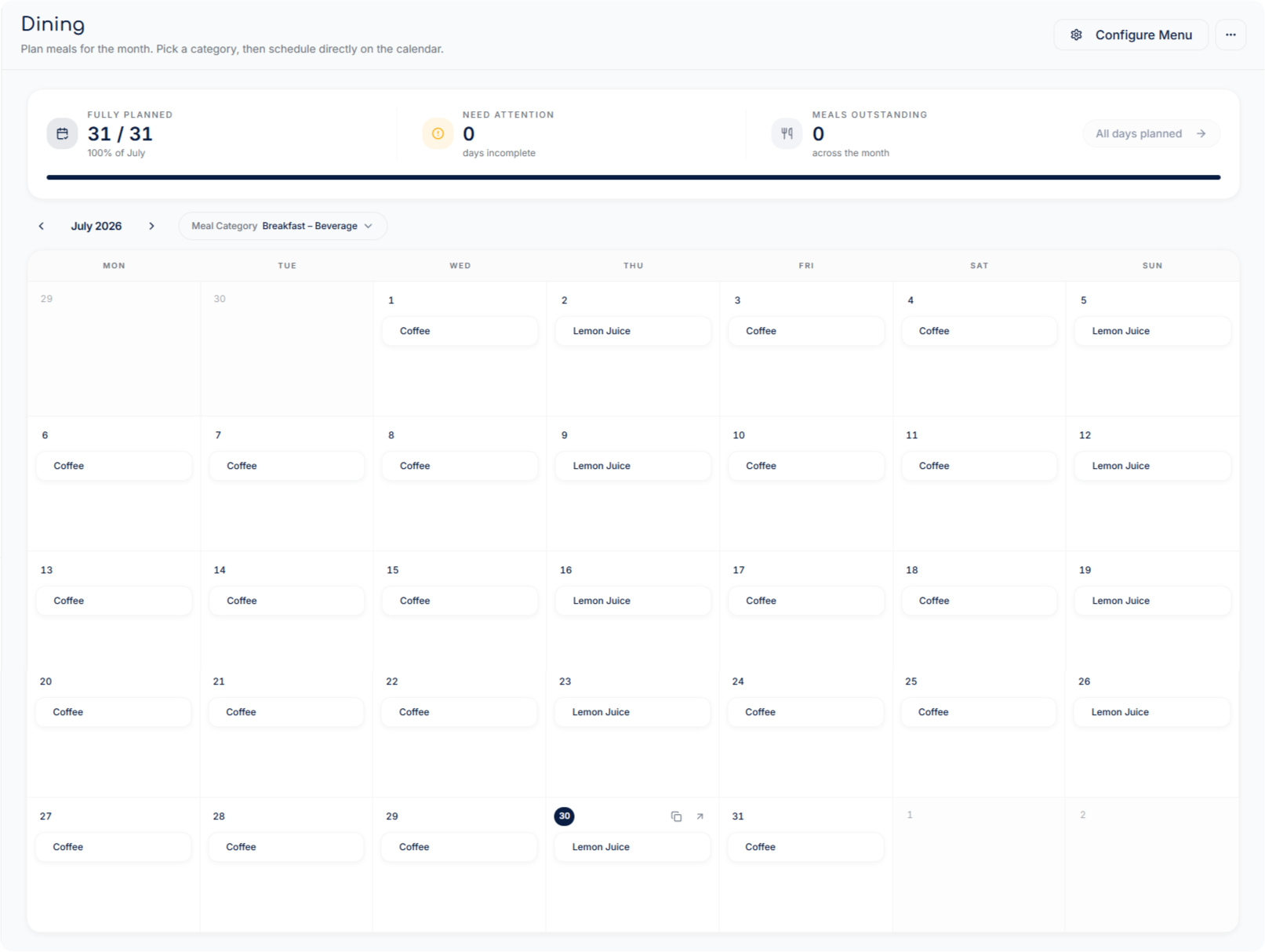The width and height of the screenshot is (1265, 952).
Task: Open Coffee entry on July 3
Action: [806, 331]
